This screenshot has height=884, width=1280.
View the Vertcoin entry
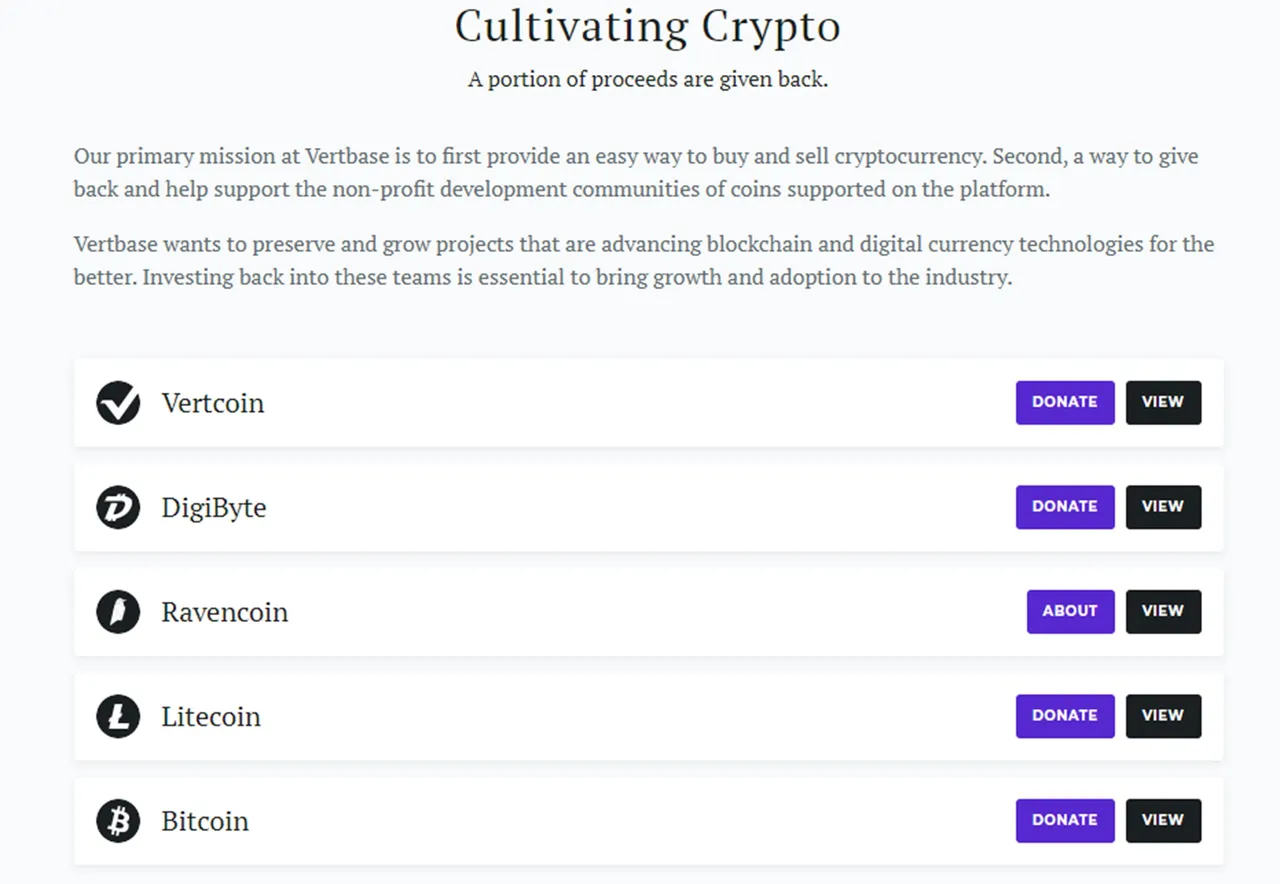(x=1163, y=402)
